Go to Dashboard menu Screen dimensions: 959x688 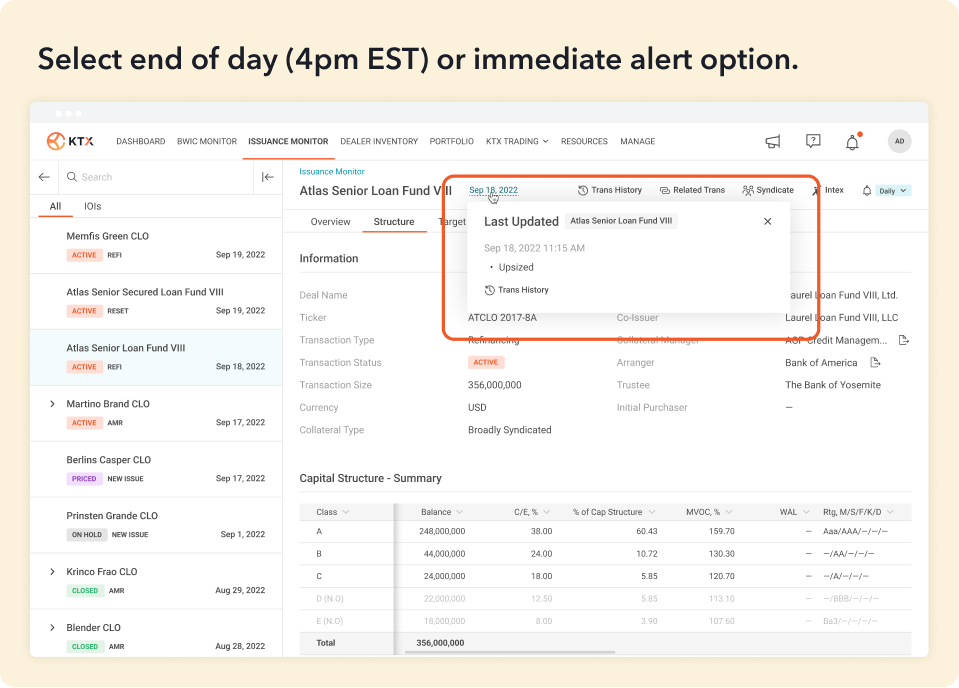(x=141, y=141)
